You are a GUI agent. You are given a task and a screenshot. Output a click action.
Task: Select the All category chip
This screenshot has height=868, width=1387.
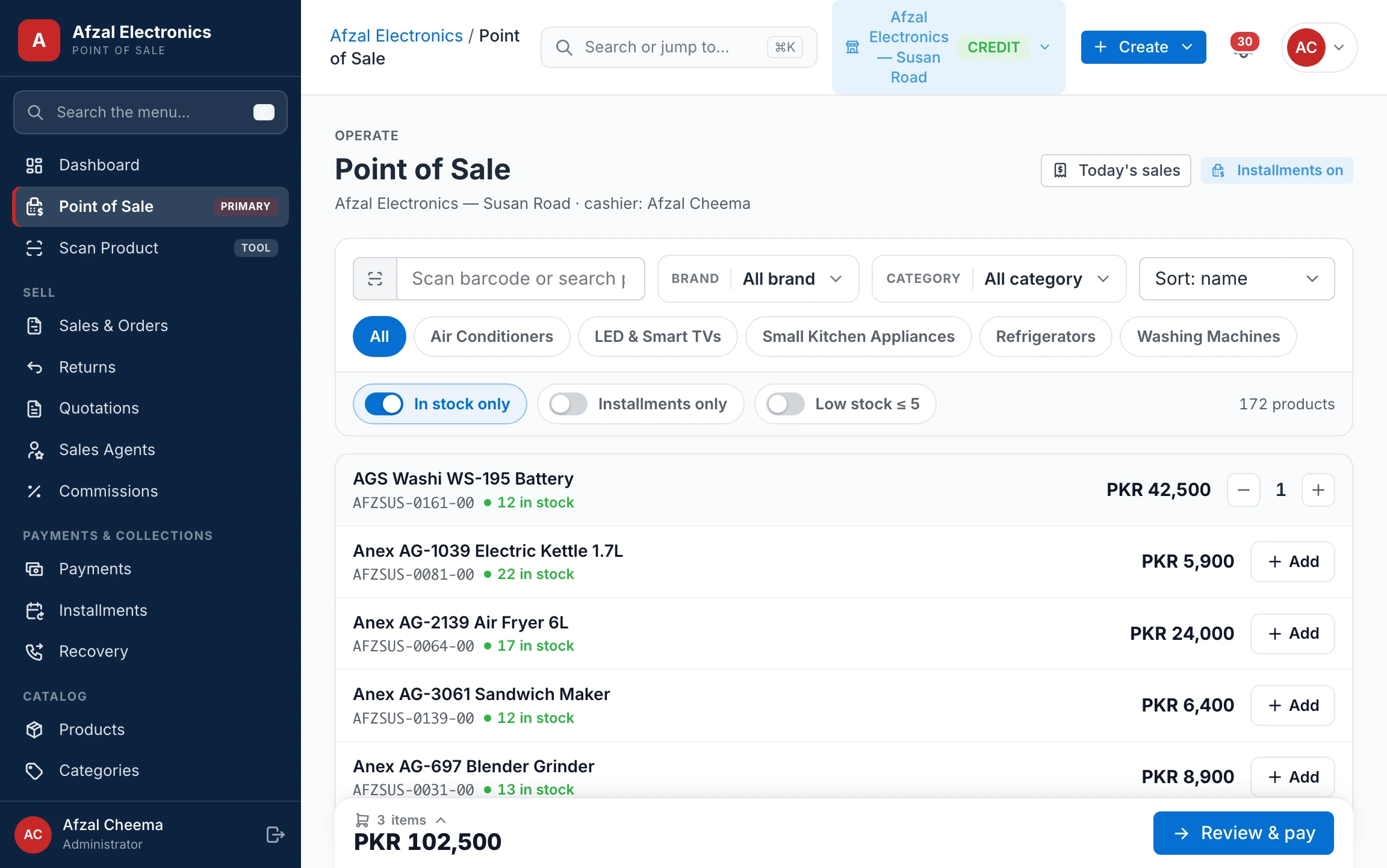[x=379, y=336]
